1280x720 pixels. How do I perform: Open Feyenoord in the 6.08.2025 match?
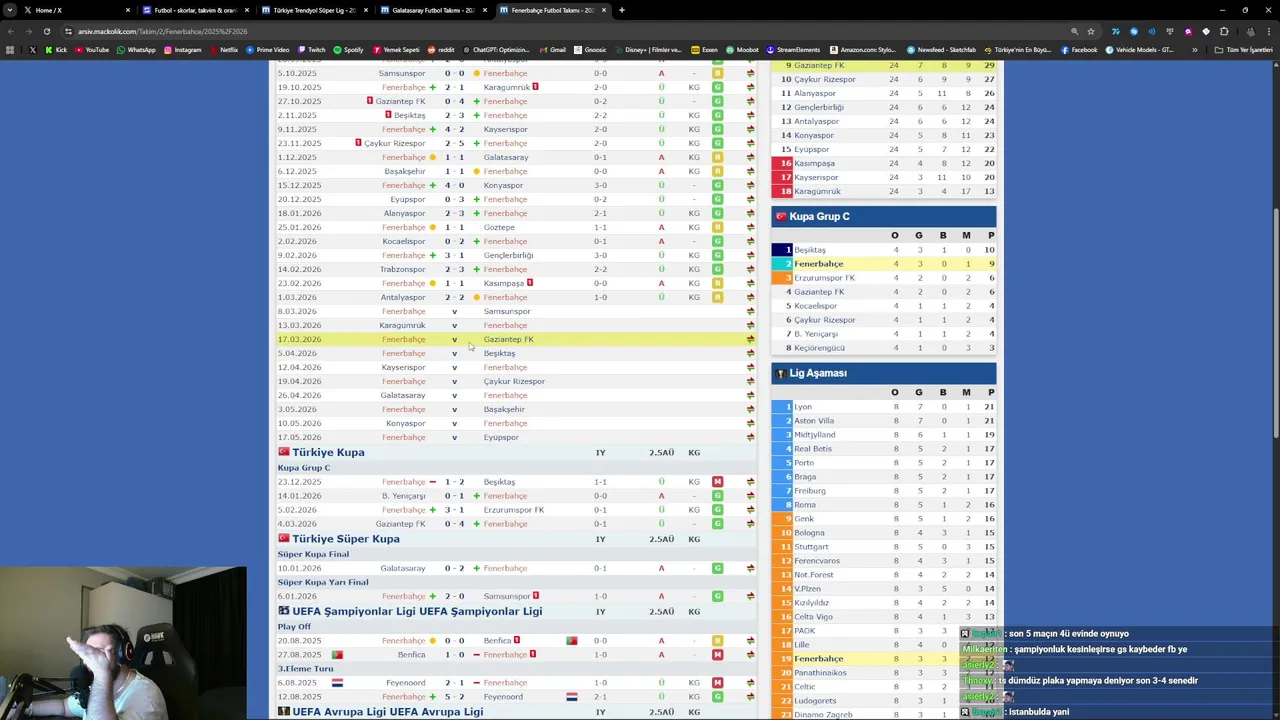tap(405, 682)
